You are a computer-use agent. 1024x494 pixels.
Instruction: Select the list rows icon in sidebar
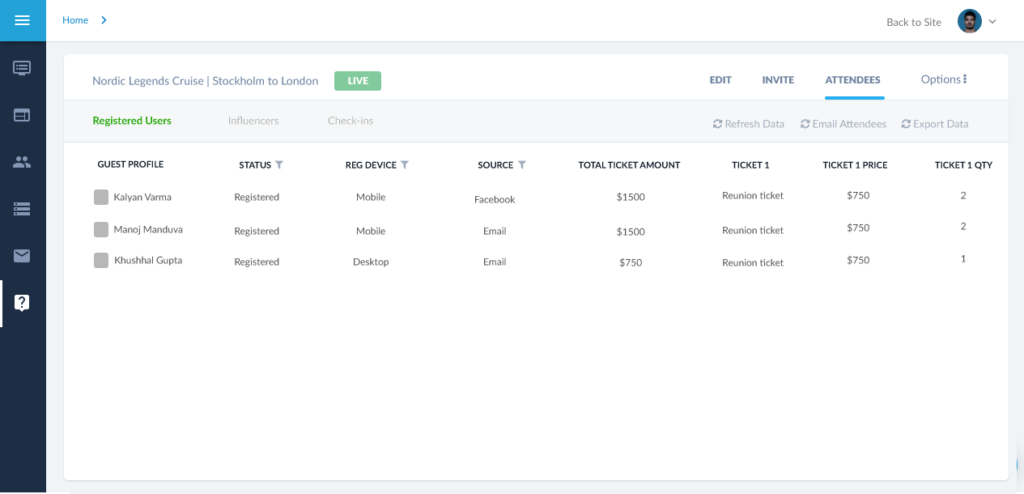[x=22, y=208]
